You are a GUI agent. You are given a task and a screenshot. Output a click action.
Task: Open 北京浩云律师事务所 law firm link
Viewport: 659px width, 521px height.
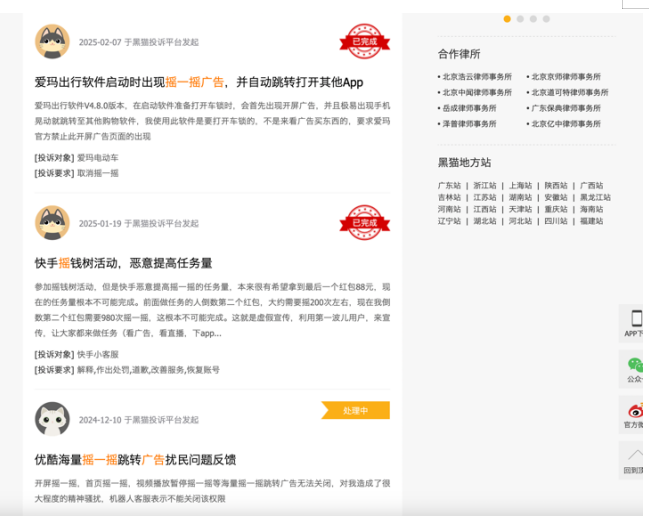[x=477, y=76]
